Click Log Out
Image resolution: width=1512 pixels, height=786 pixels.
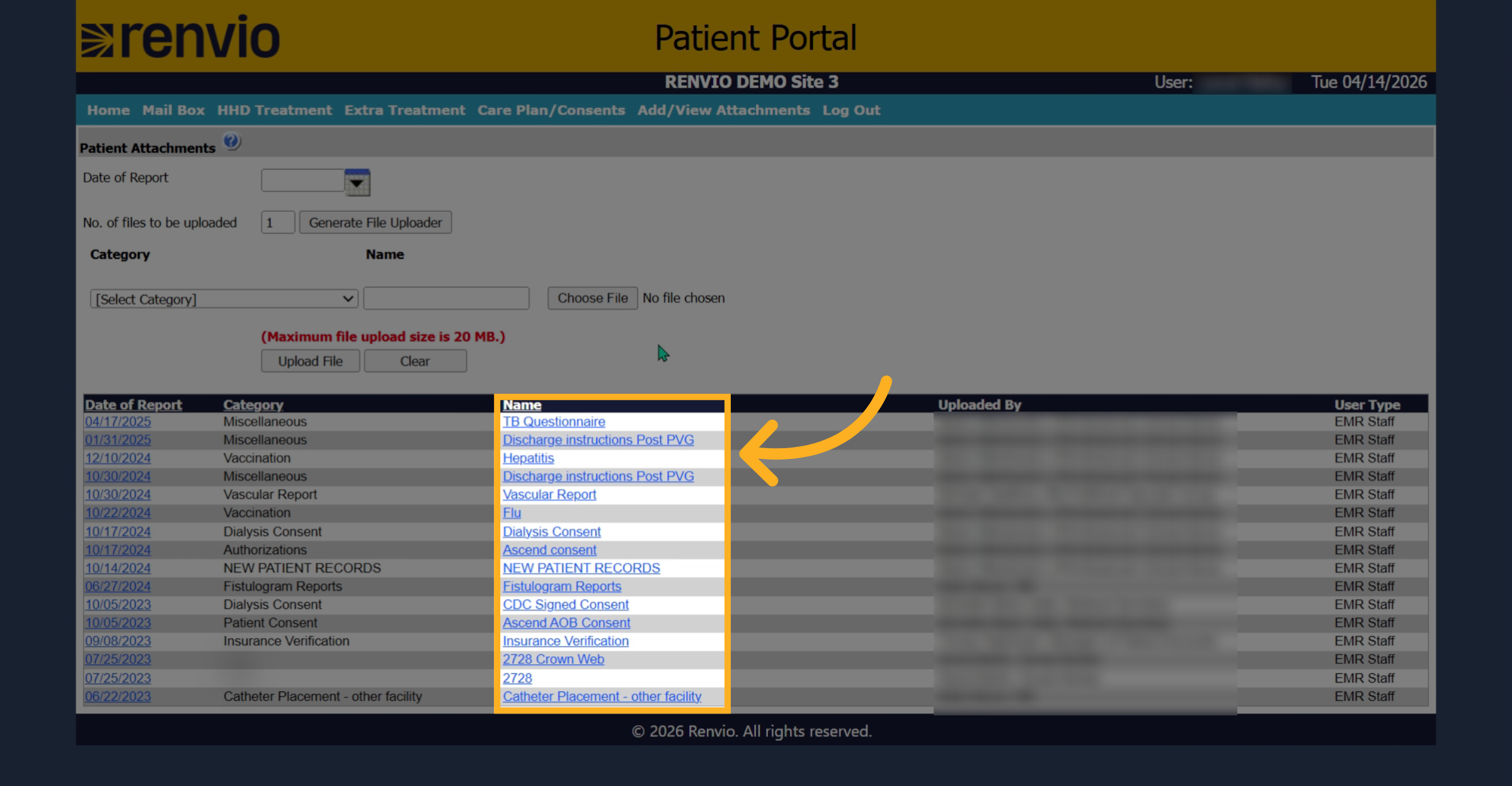coord(851,110)
